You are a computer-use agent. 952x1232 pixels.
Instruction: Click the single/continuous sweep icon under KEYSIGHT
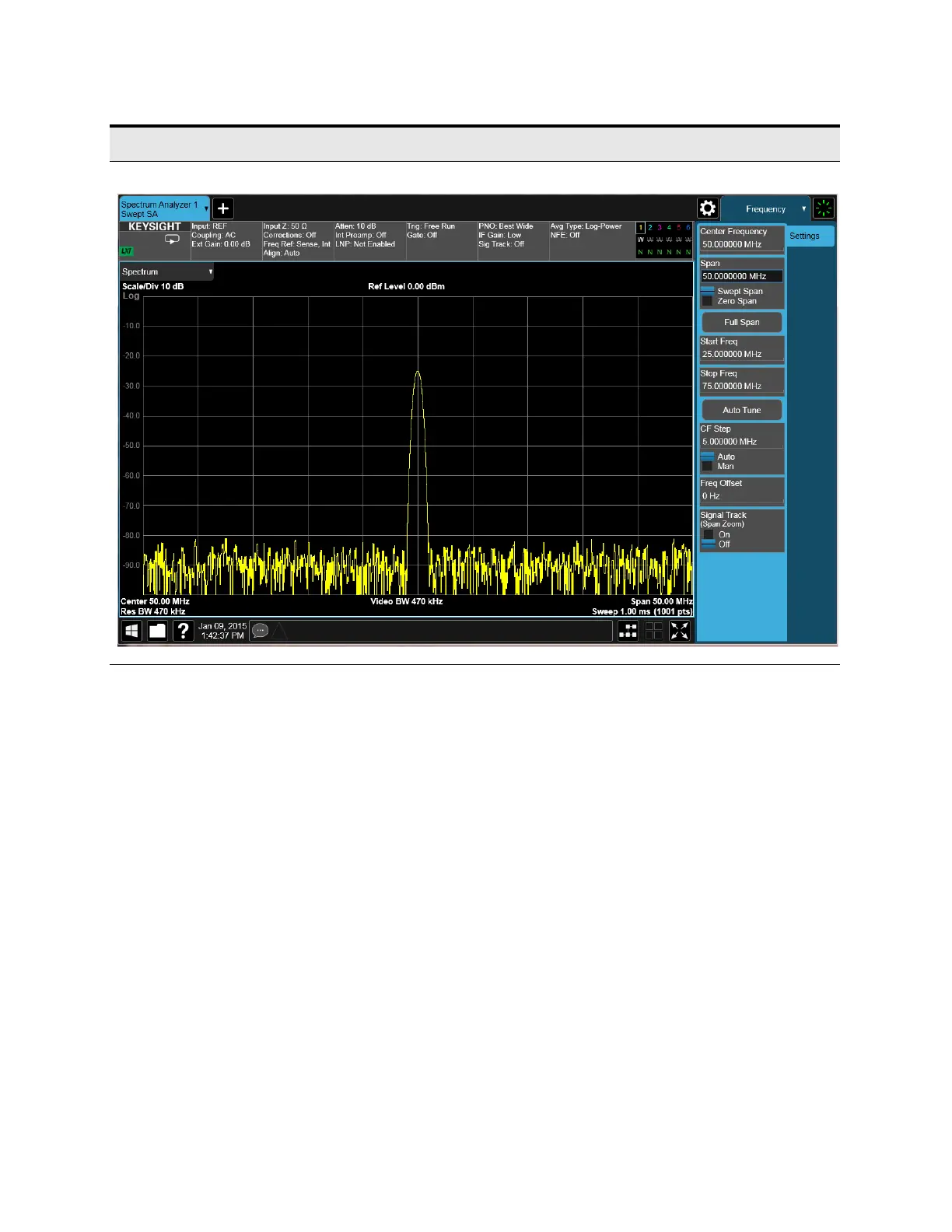tap(172, 240)
